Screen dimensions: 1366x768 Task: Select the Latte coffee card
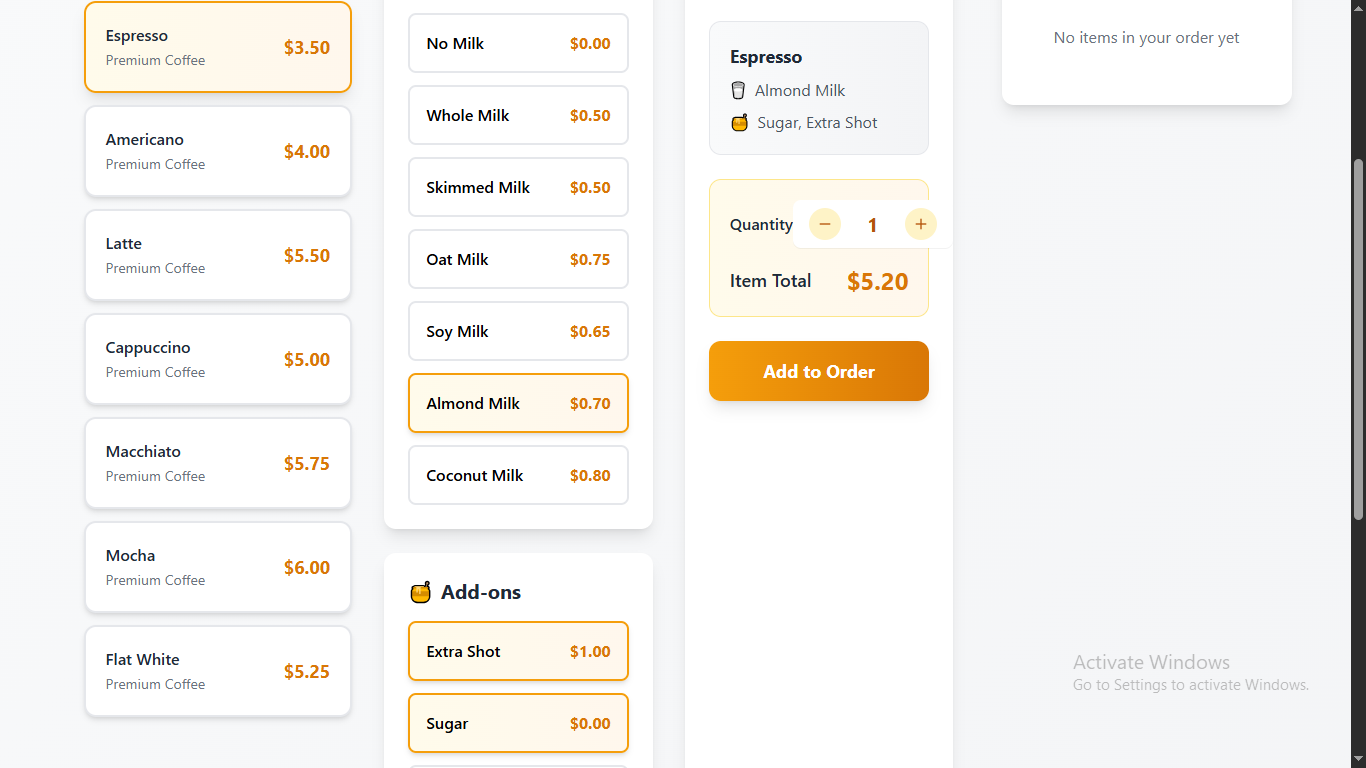click(x=218, y=255)
